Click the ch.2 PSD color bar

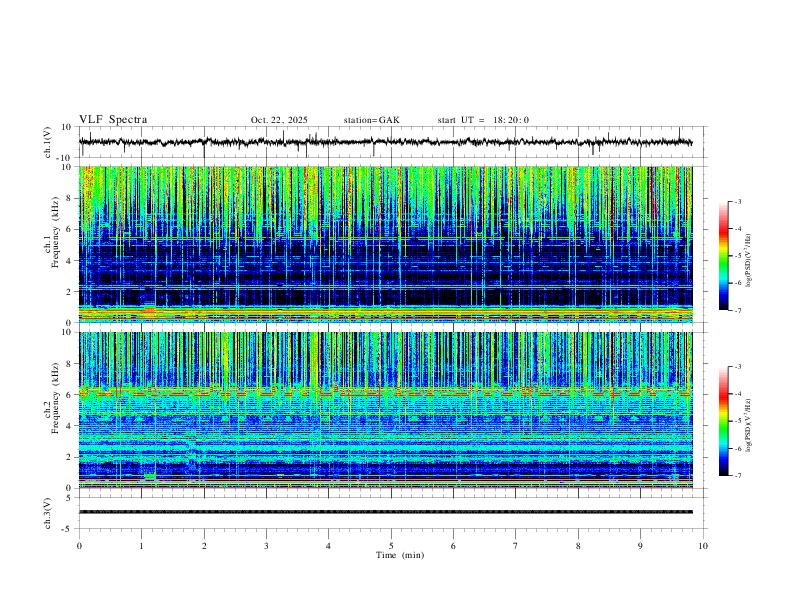click(723, 421)
